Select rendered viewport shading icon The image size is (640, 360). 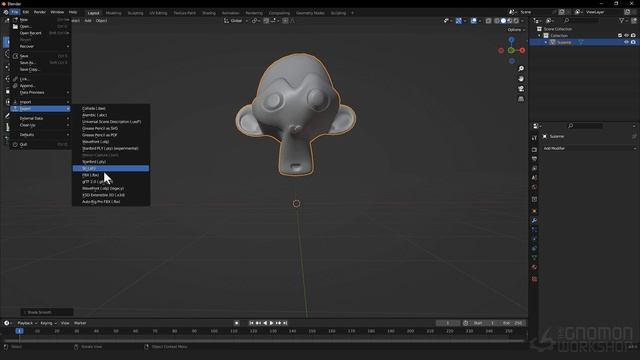[516, 21]
